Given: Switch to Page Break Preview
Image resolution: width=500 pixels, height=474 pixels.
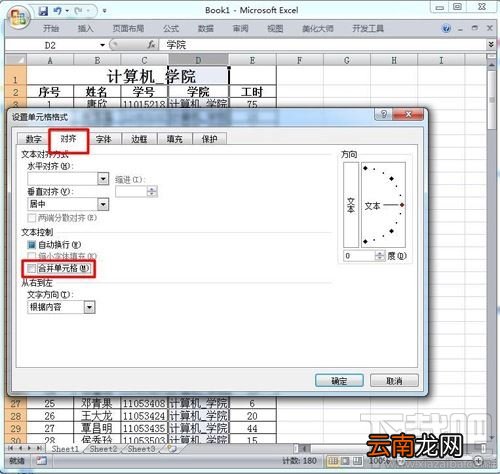Looking at the screenshot, I should coord(357,461).
